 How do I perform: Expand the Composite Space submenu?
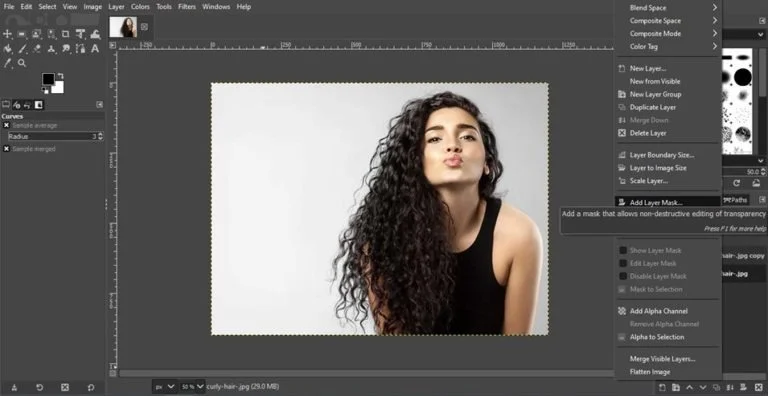tap(667, 21)
